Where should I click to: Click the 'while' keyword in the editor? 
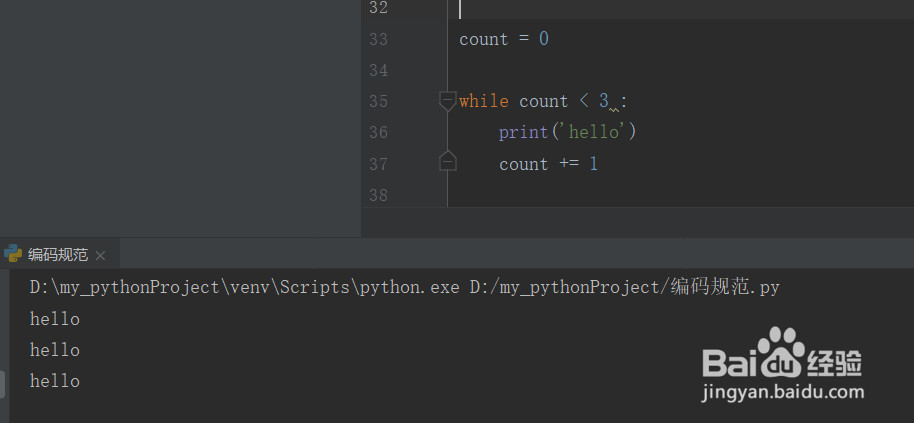tap(484, 101)
